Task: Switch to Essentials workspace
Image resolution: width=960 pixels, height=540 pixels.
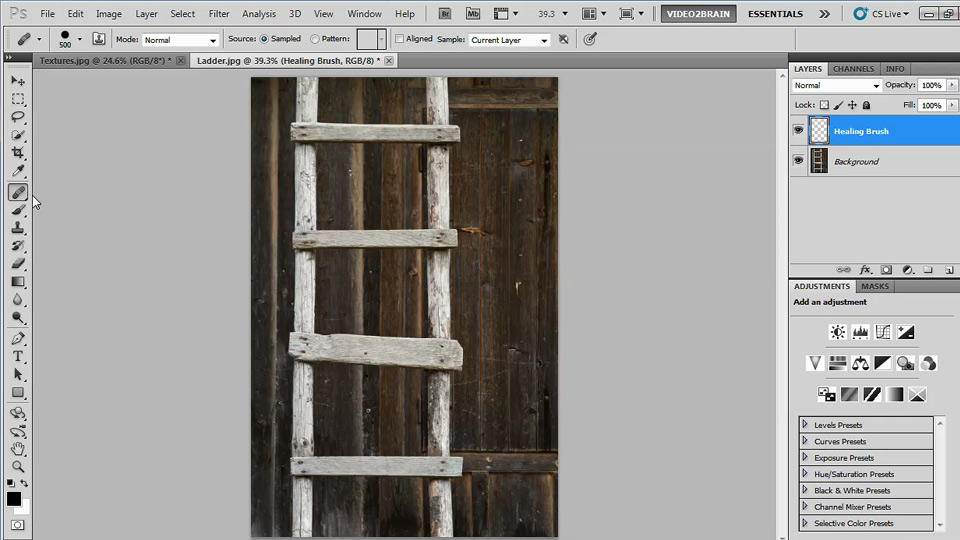Action: click(x=775, y=13)
